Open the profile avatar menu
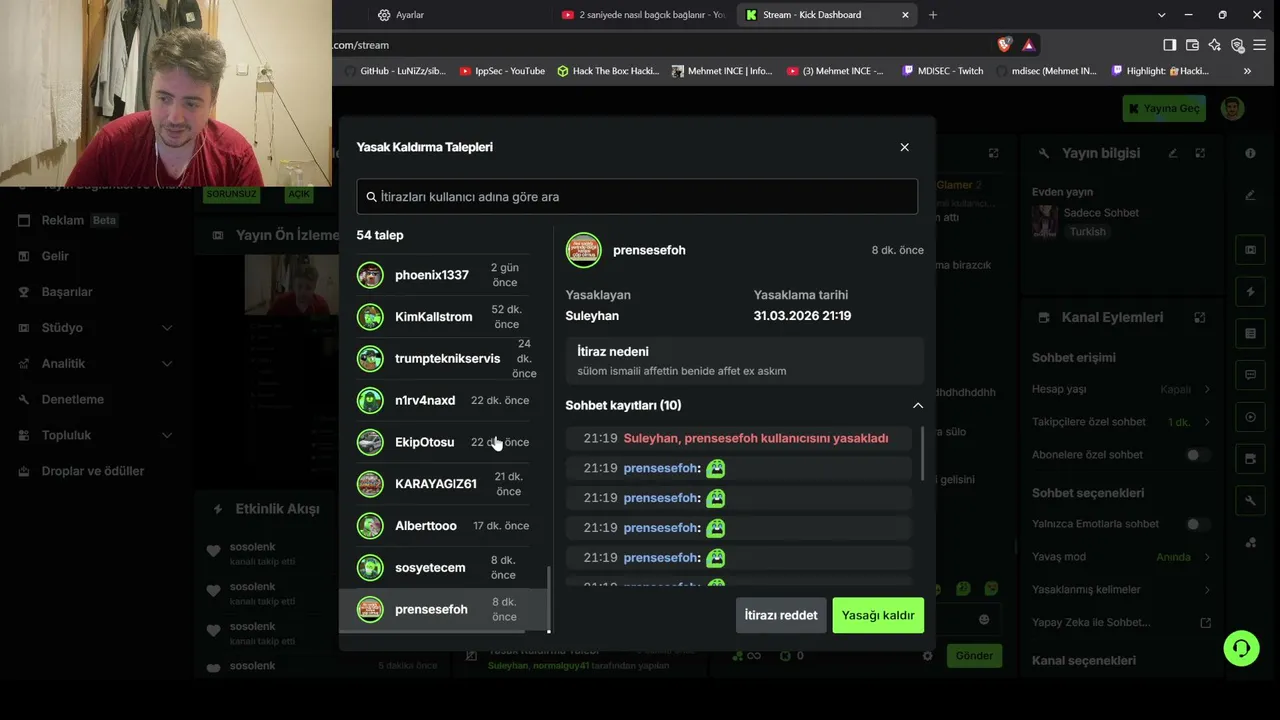Image resolution: width=1280 pixels, height=720 pixels. (1233, 108)
